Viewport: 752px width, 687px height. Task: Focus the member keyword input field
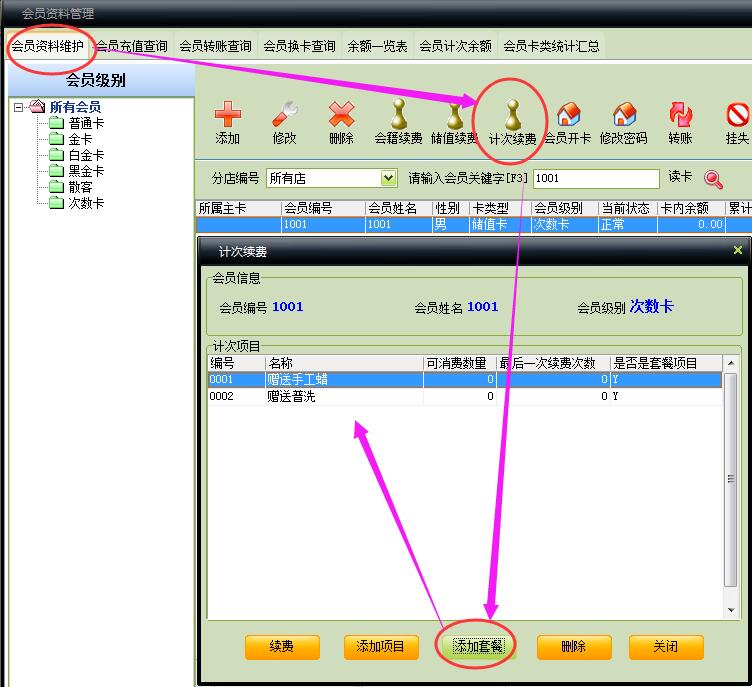click(596, 178)
